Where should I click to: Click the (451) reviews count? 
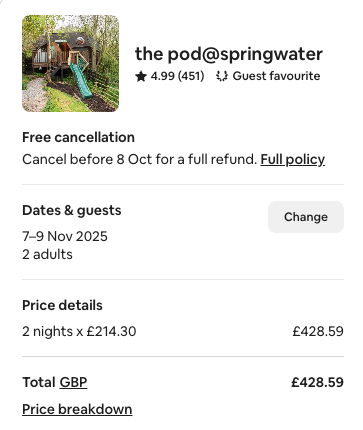pos(191,76)
